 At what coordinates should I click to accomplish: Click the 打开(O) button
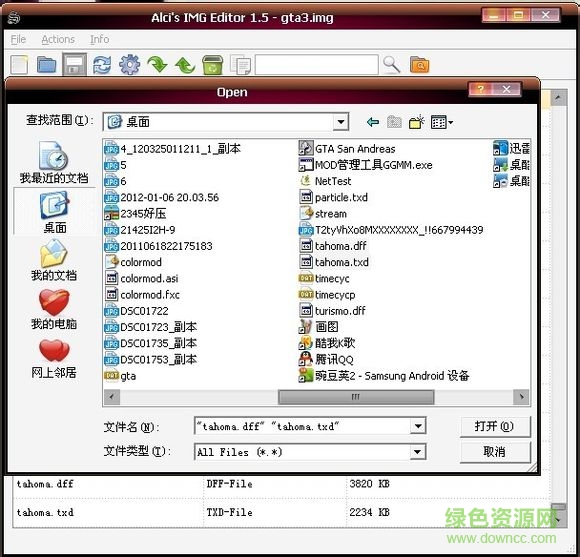pyautogui.click(x=495, y=426)
